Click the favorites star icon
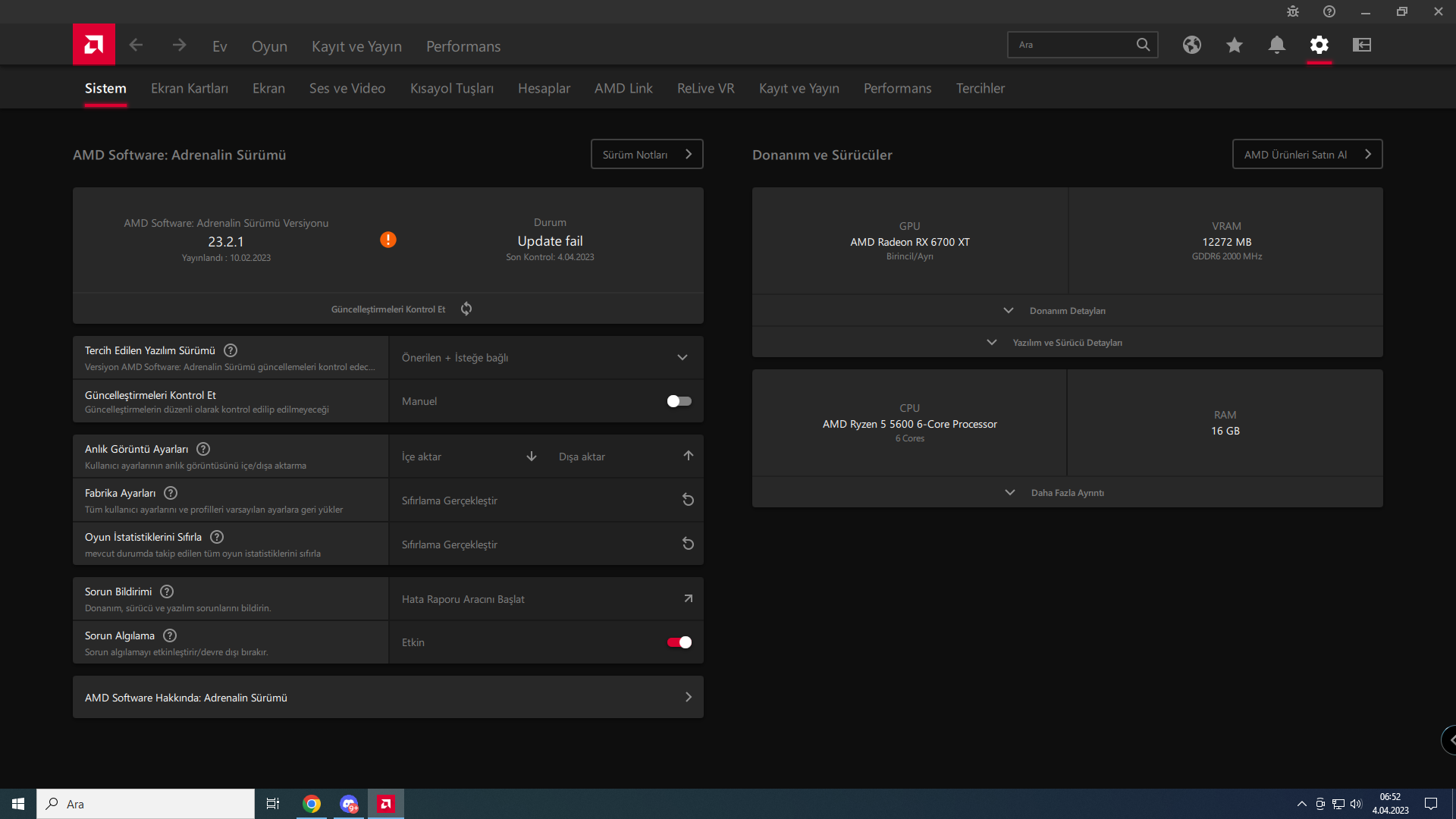Image resolution: width=1456 pixels, height=819 pixels. [1235, 45]
